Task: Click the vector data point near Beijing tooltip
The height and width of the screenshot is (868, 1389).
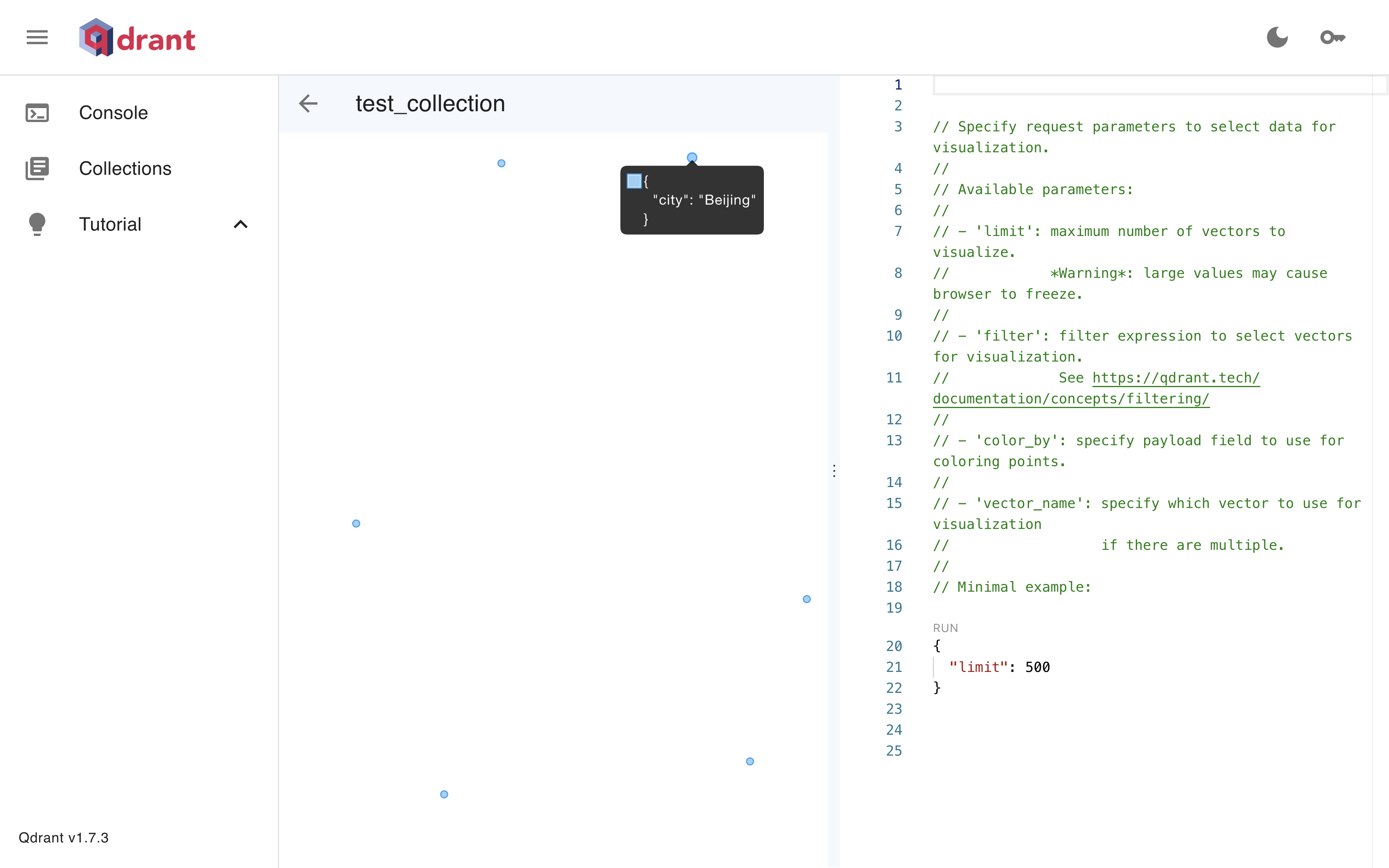Action: [x=693, y=158]
